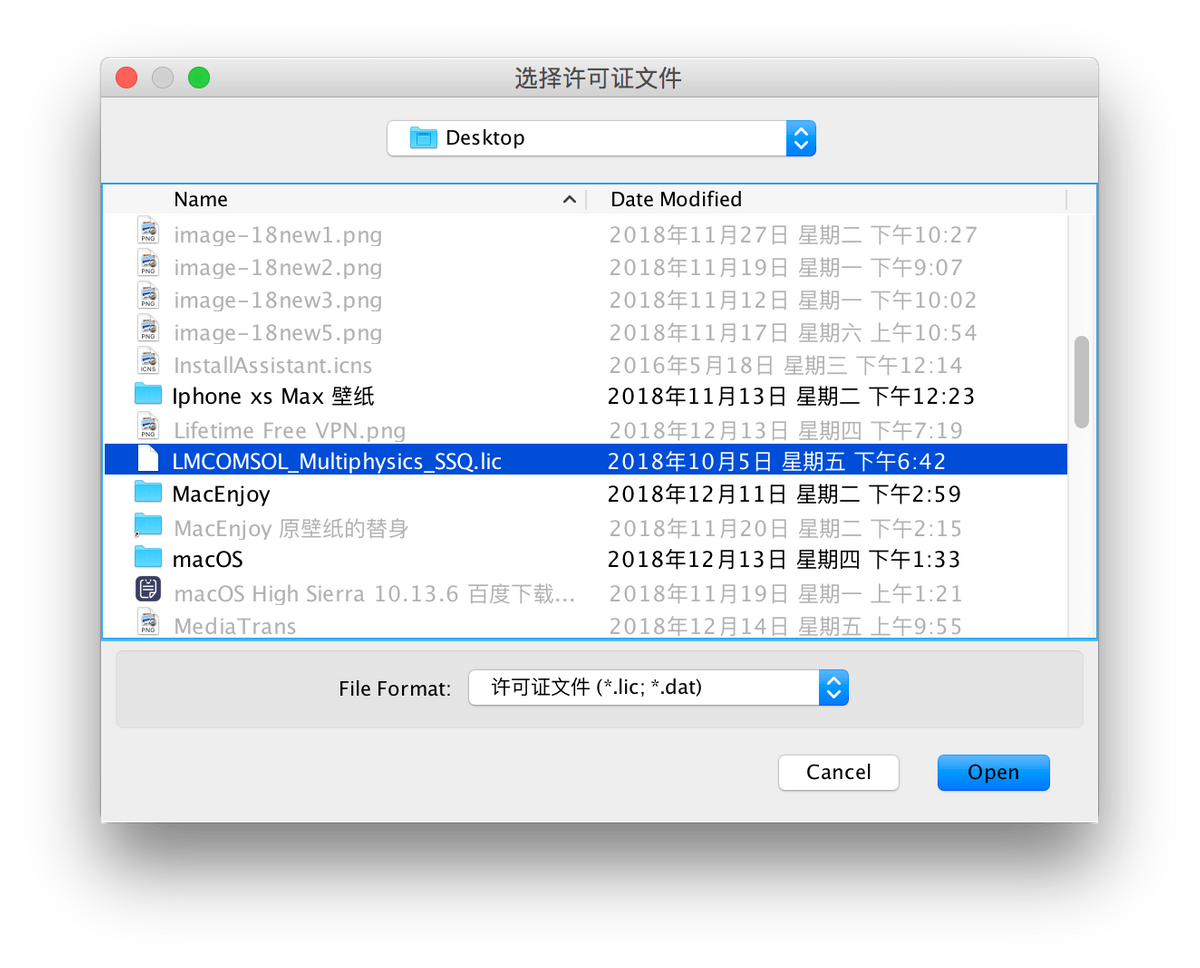Click the blue arrows of File Format popup
The height and width of the screenshot is (968, 1200).
coord(833,687)
